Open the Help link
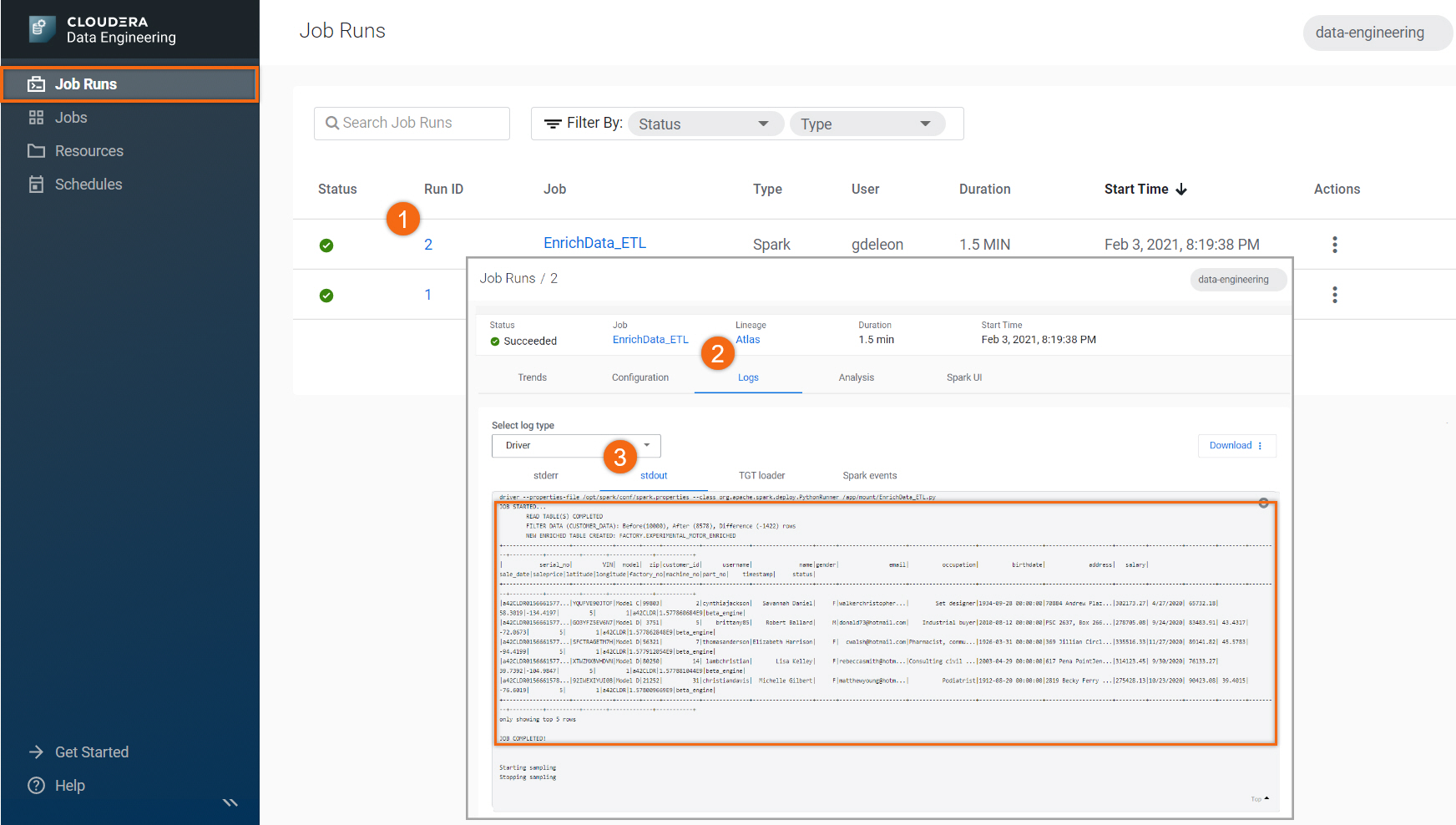This screenshot has width=1456, height=825. [x=70, y=786]
